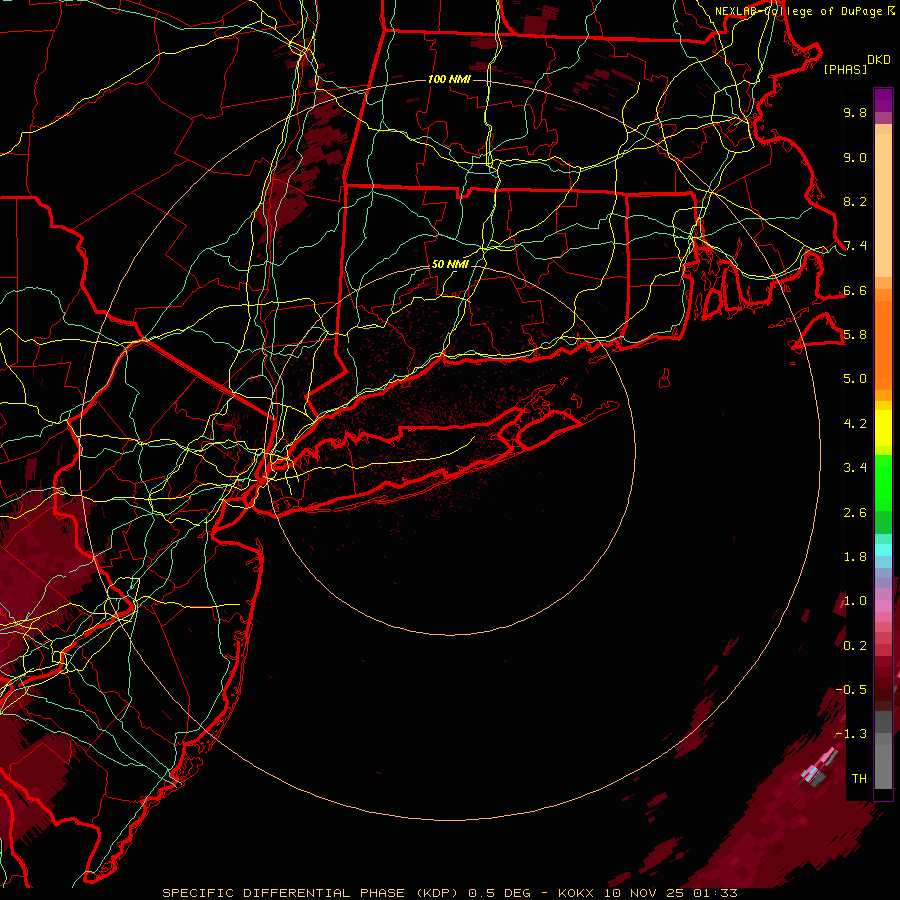Pick the cyan color scale segment
This screenshot has height=900, width=900.
pyautogui.click(x=883, y=550)
